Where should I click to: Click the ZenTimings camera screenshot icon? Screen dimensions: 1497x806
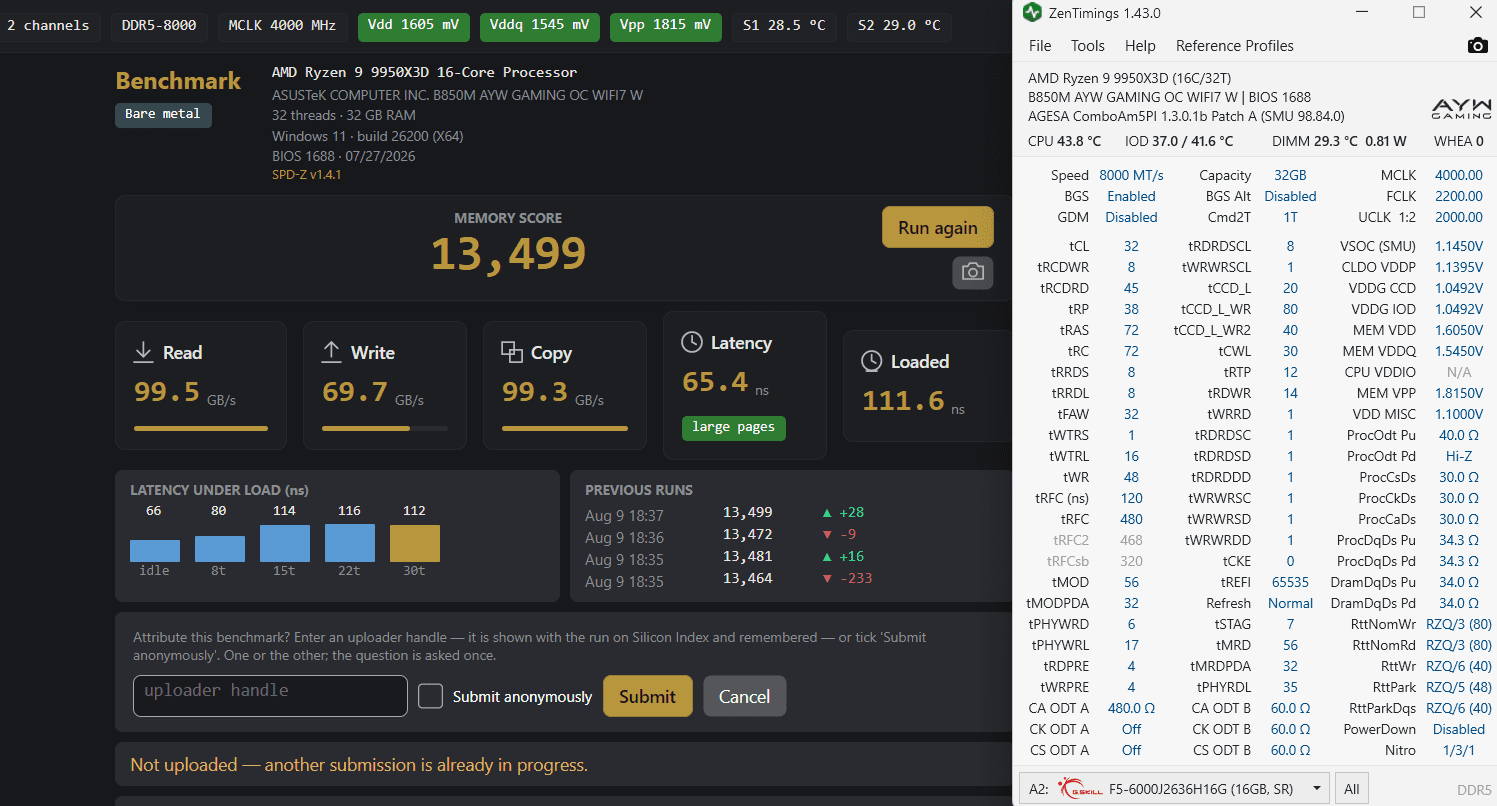1477,46
